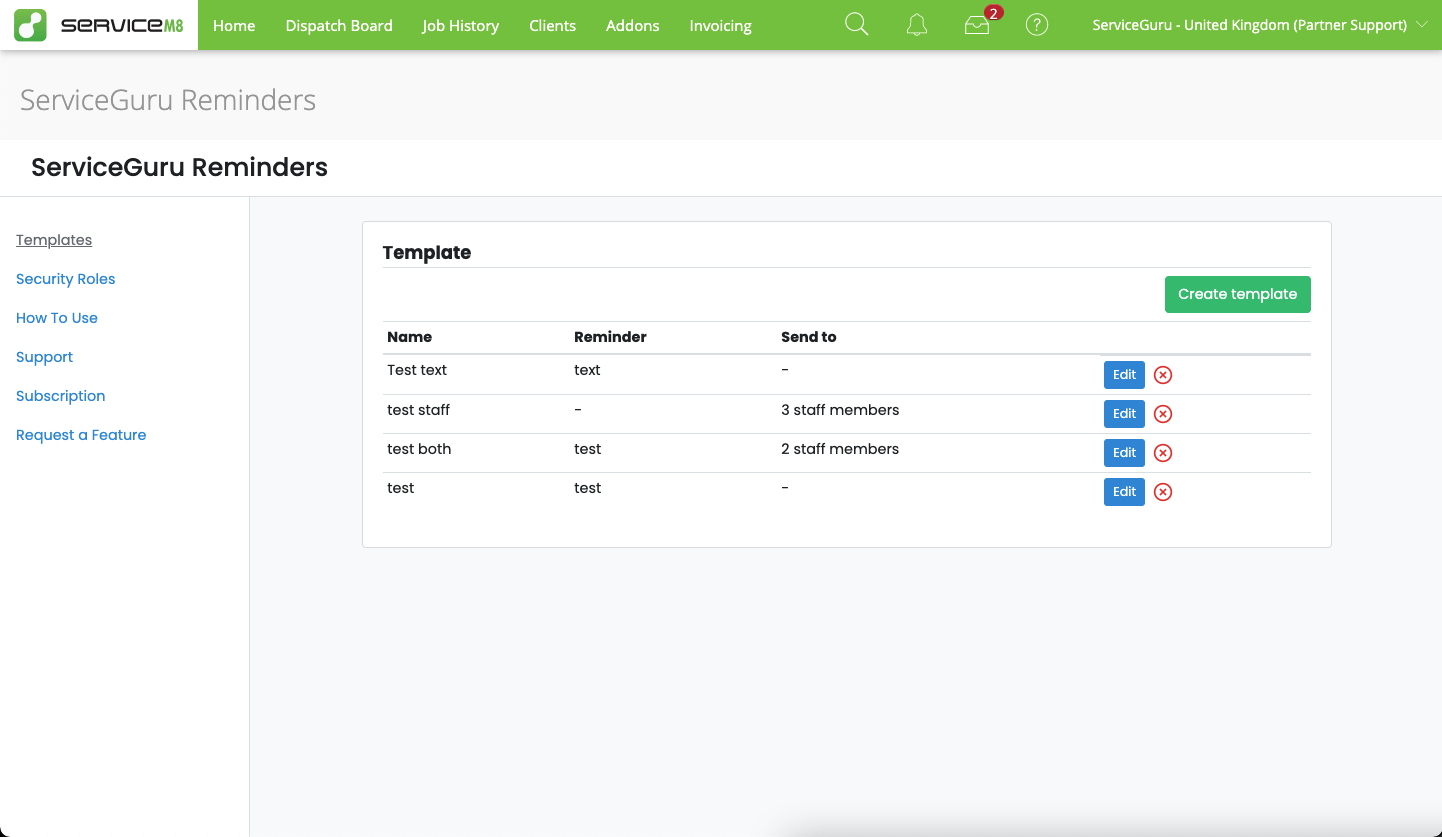Click the 'text' reminder cell

tap(587, 370)
